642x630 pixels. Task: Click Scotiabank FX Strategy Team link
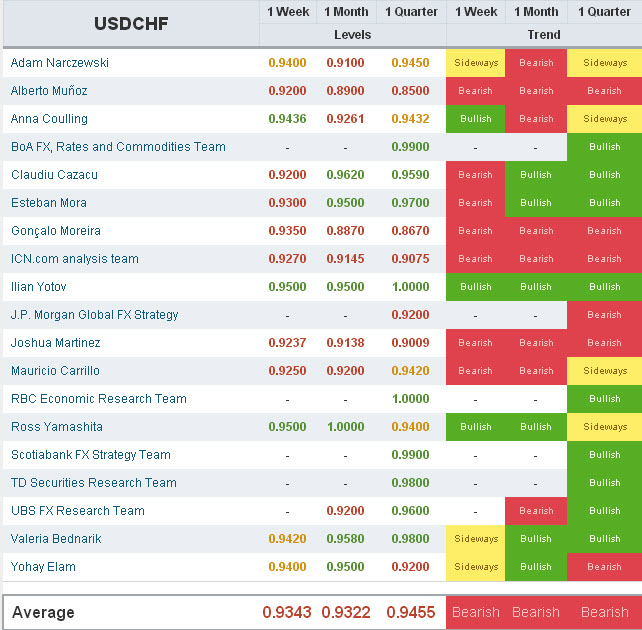click(x=91, y=455)
